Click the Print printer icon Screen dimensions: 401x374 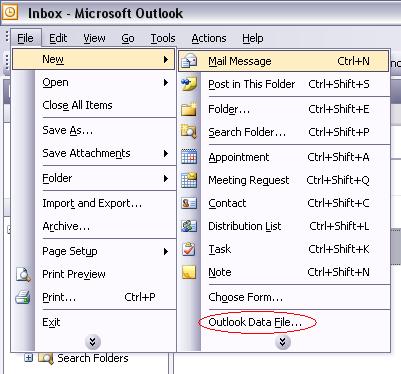[23, 297]
